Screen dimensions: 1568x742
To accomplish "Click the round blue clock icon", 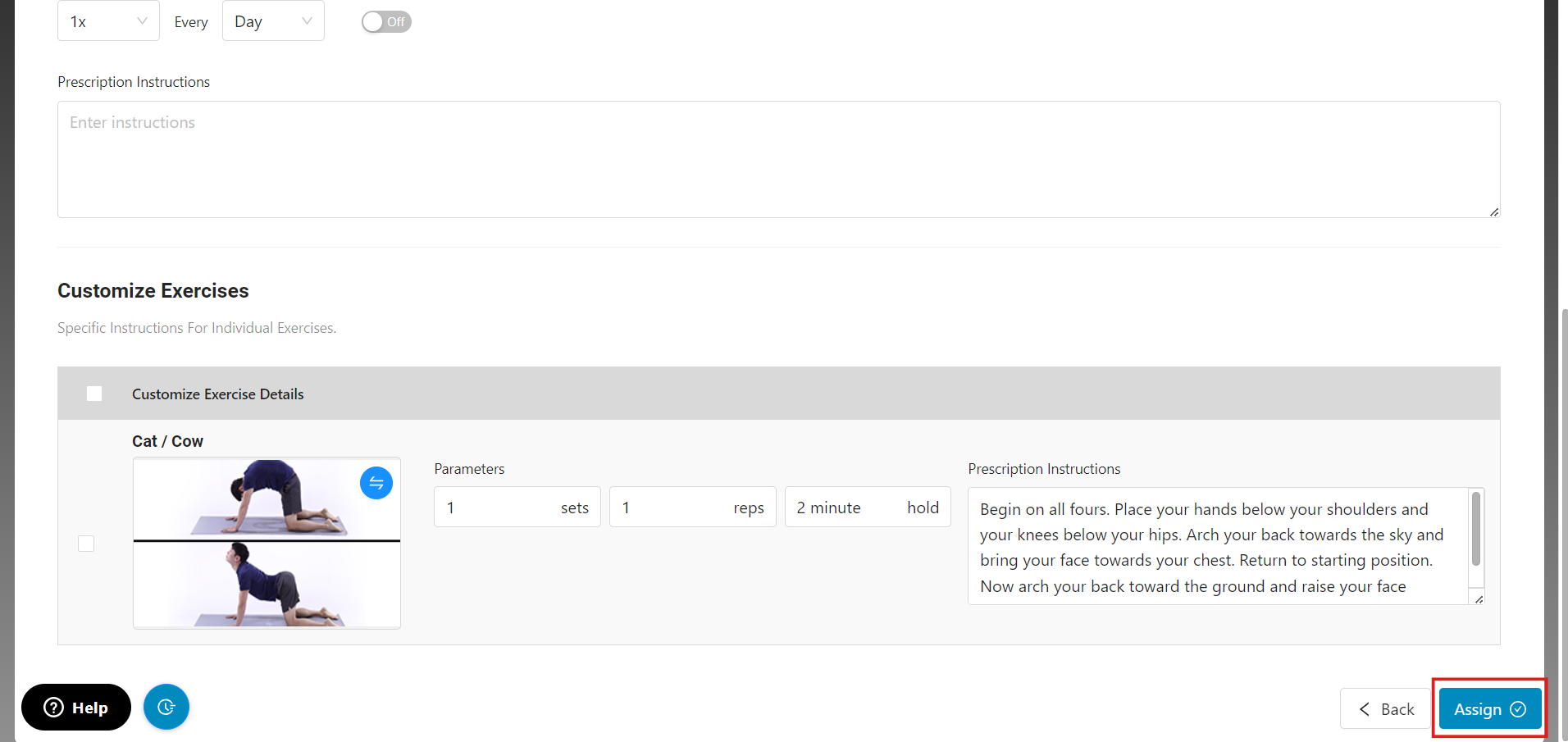I will click(166, 707).
